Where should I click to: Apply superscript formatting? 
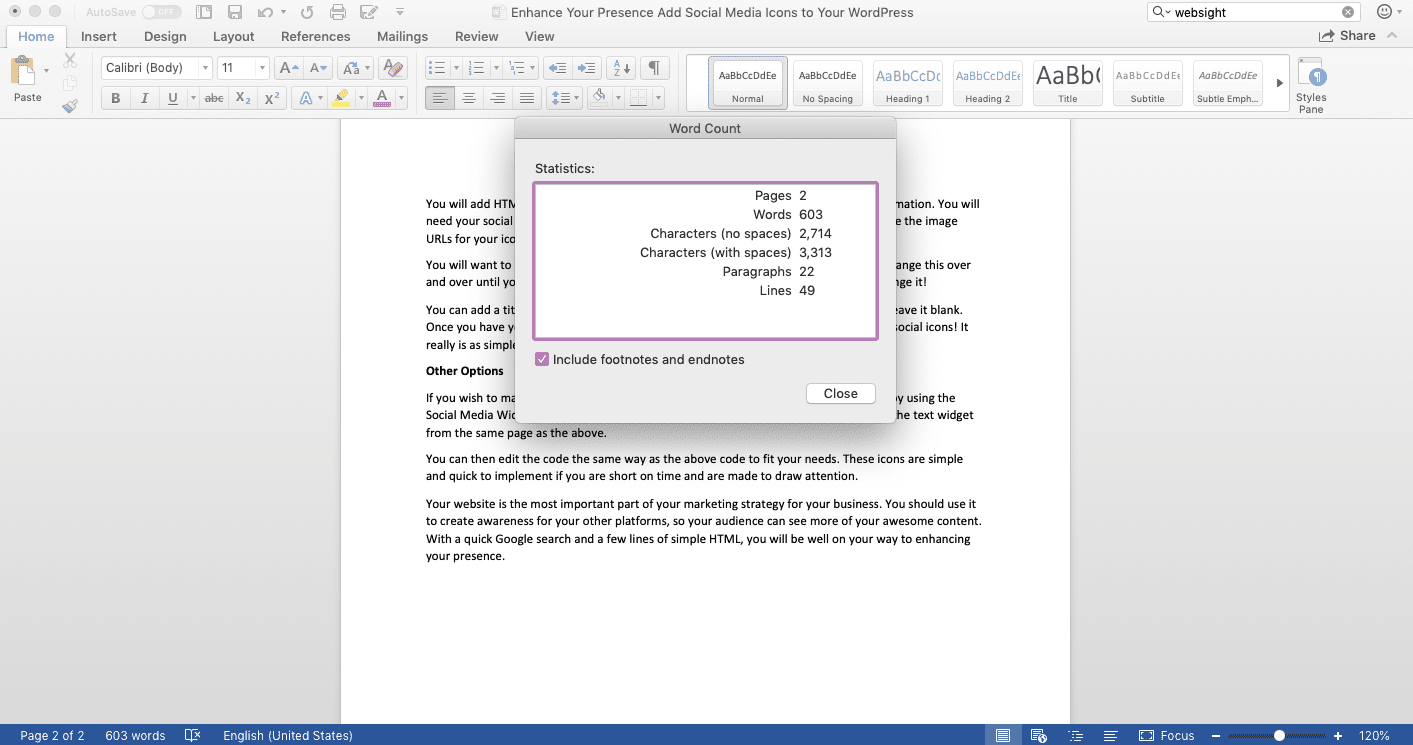pyautogui.click(x=271, y=98)
